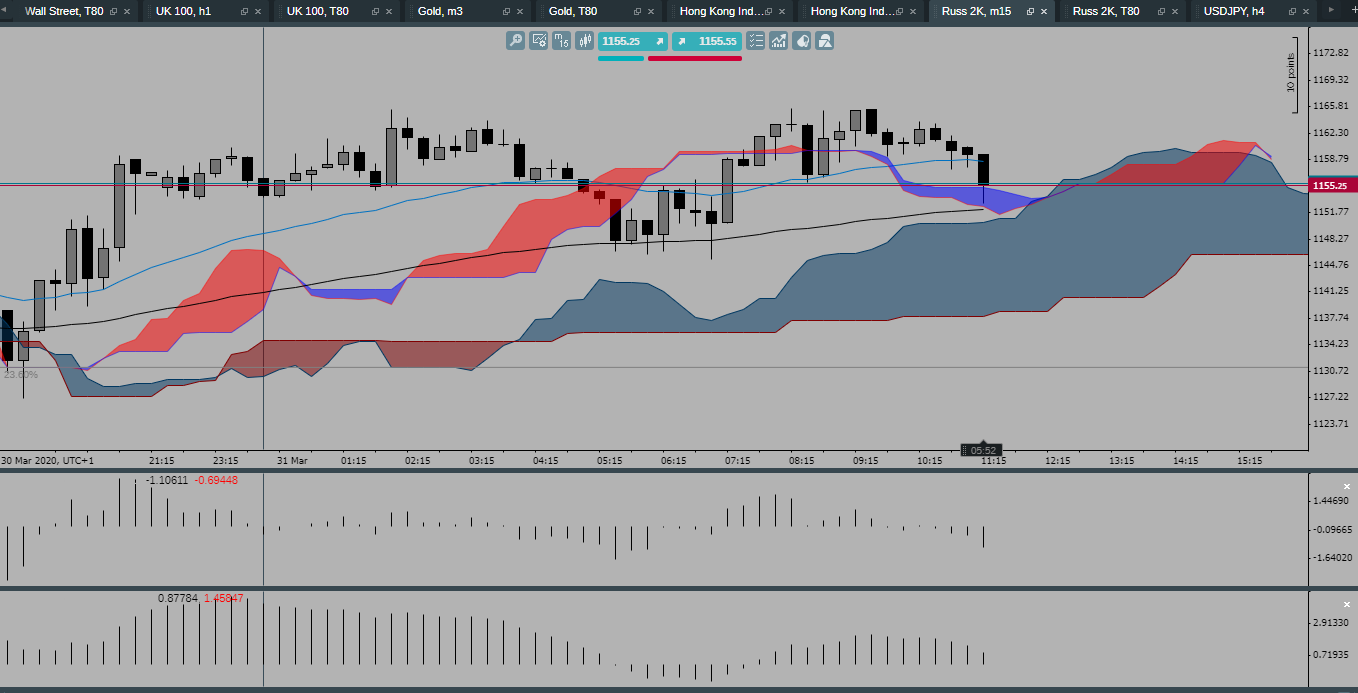Image resolution: width=1358 pixels, height=693 pixels.
Task: Click the last toolbar icon after pie chart
Action: coord(825,41)
